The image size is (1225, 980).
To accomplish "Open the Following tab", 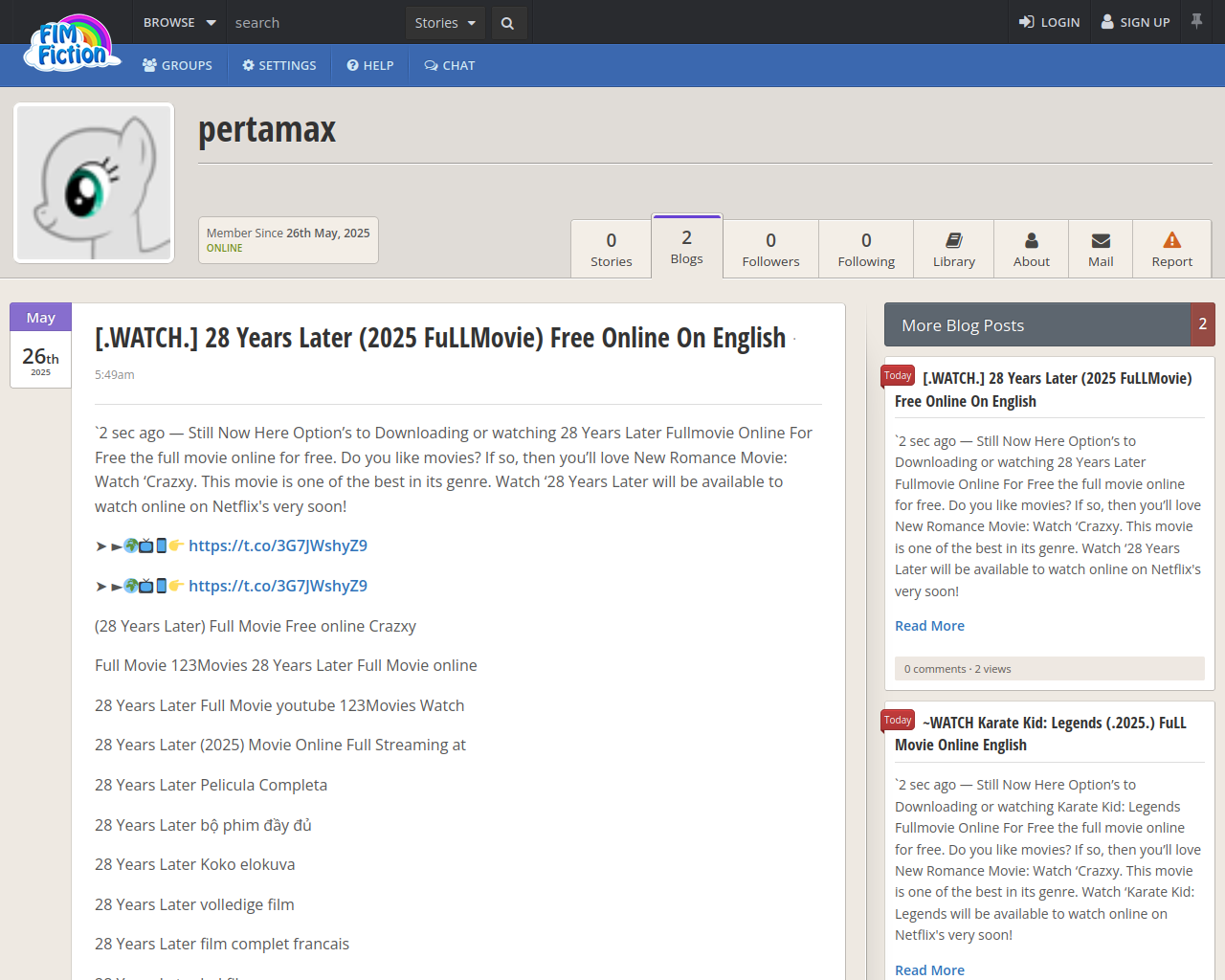I will pyautogui.click(x=866, y=250).
